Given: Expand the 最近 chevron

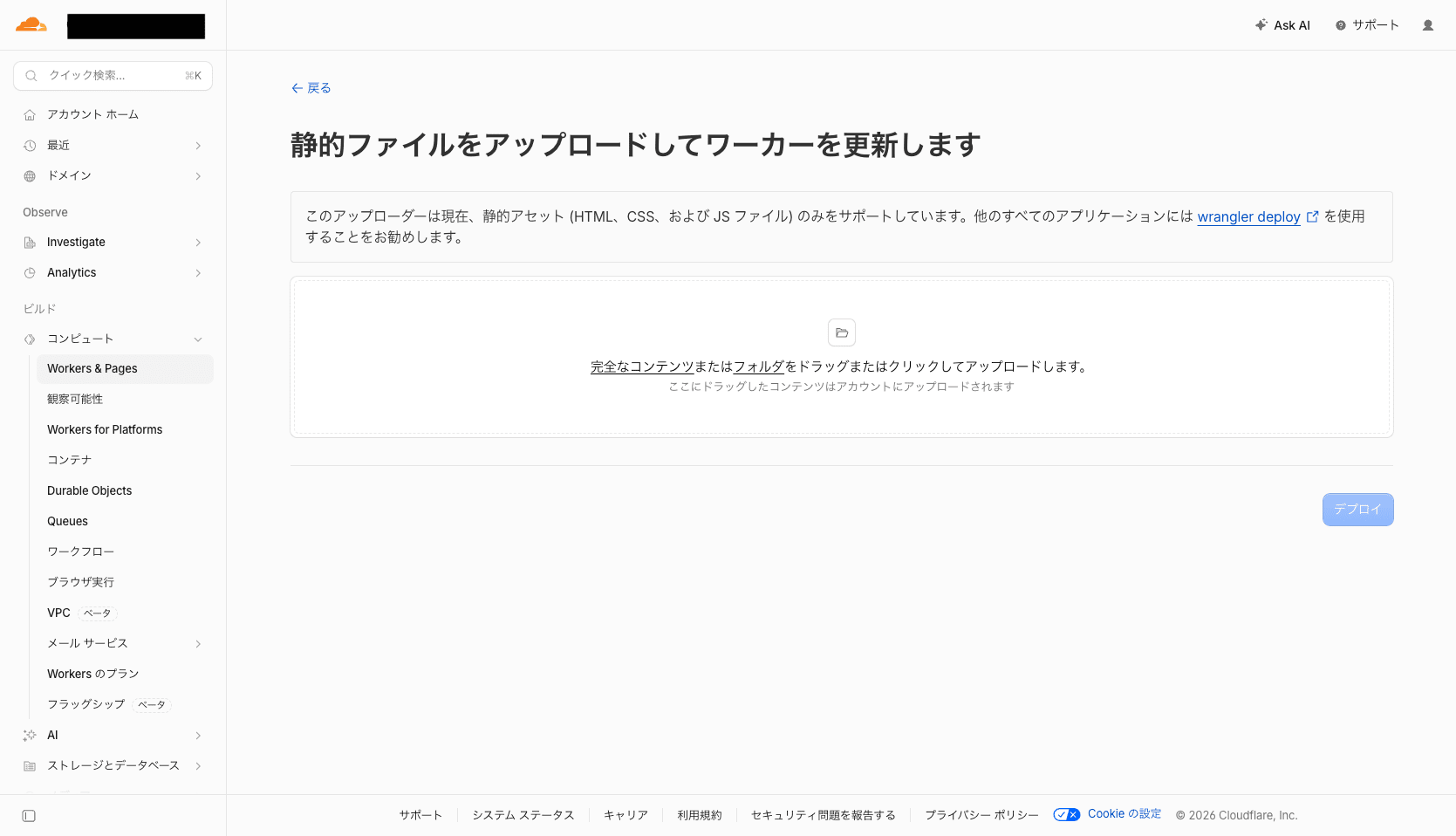Looking at the screenshot, I should [x=198, y=146].
